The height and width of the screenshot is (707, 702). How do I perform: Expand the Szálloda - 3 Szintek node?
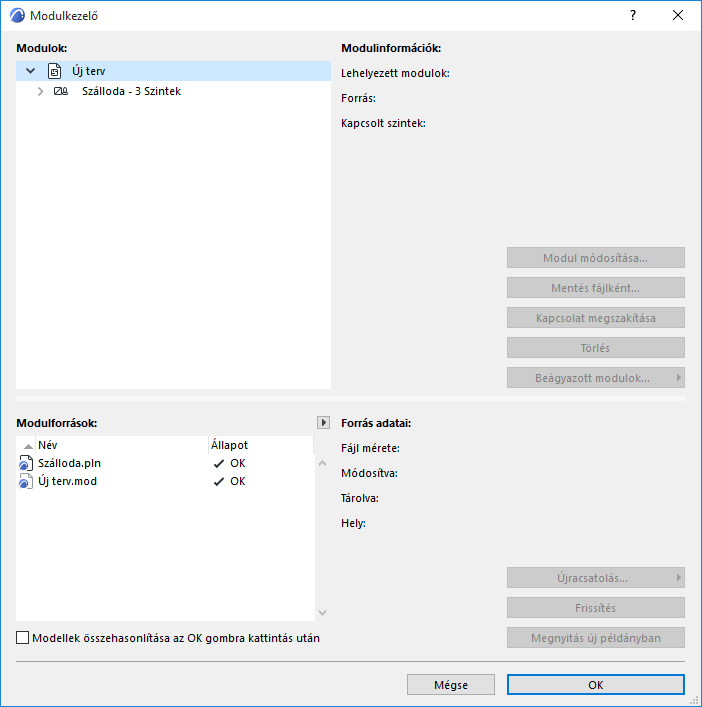41,92
